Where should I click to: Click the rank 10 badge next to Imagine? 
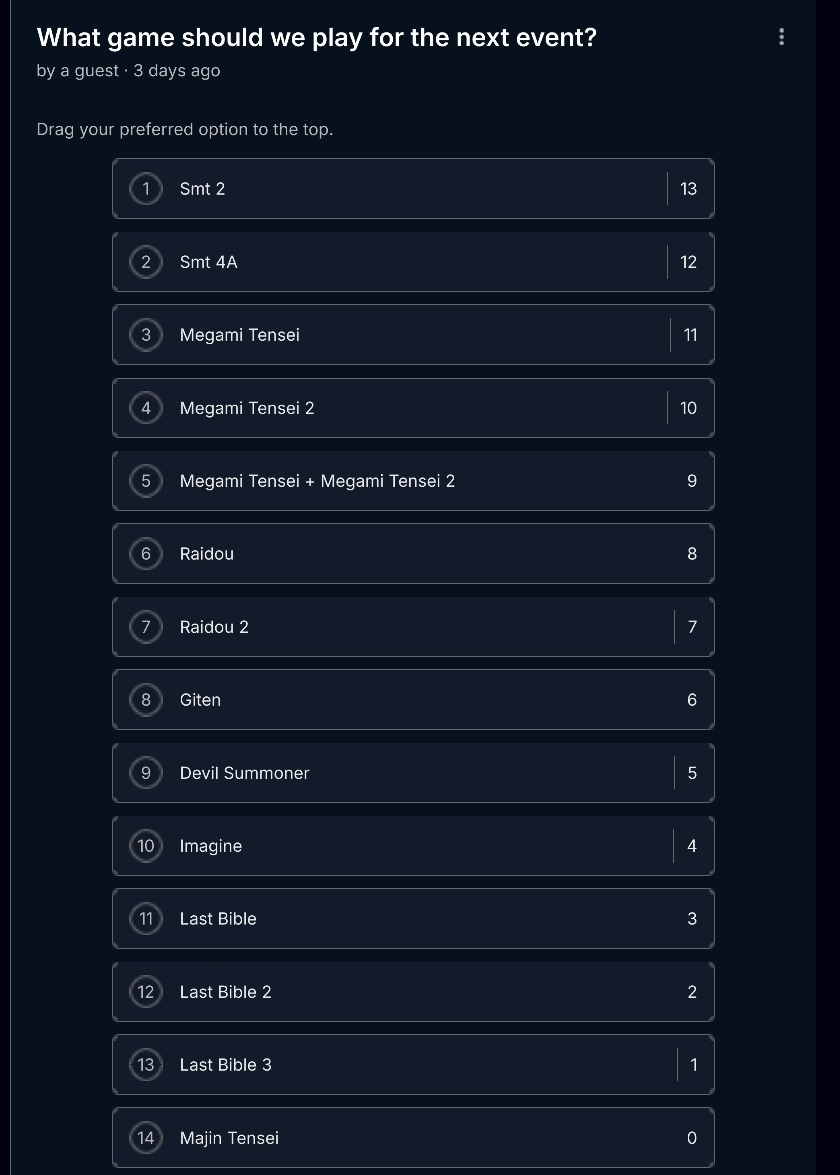point(146,846)
